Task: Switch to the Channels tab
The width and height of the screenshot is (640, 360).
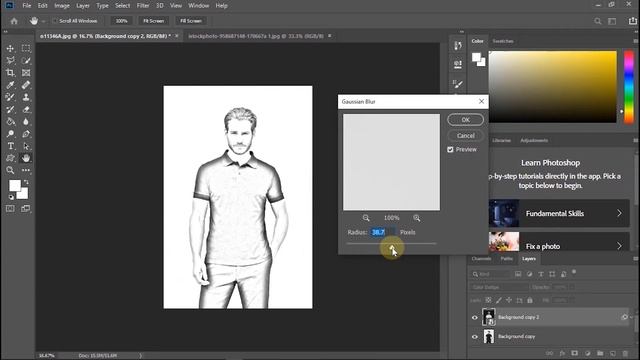Action: pos(481,259)
